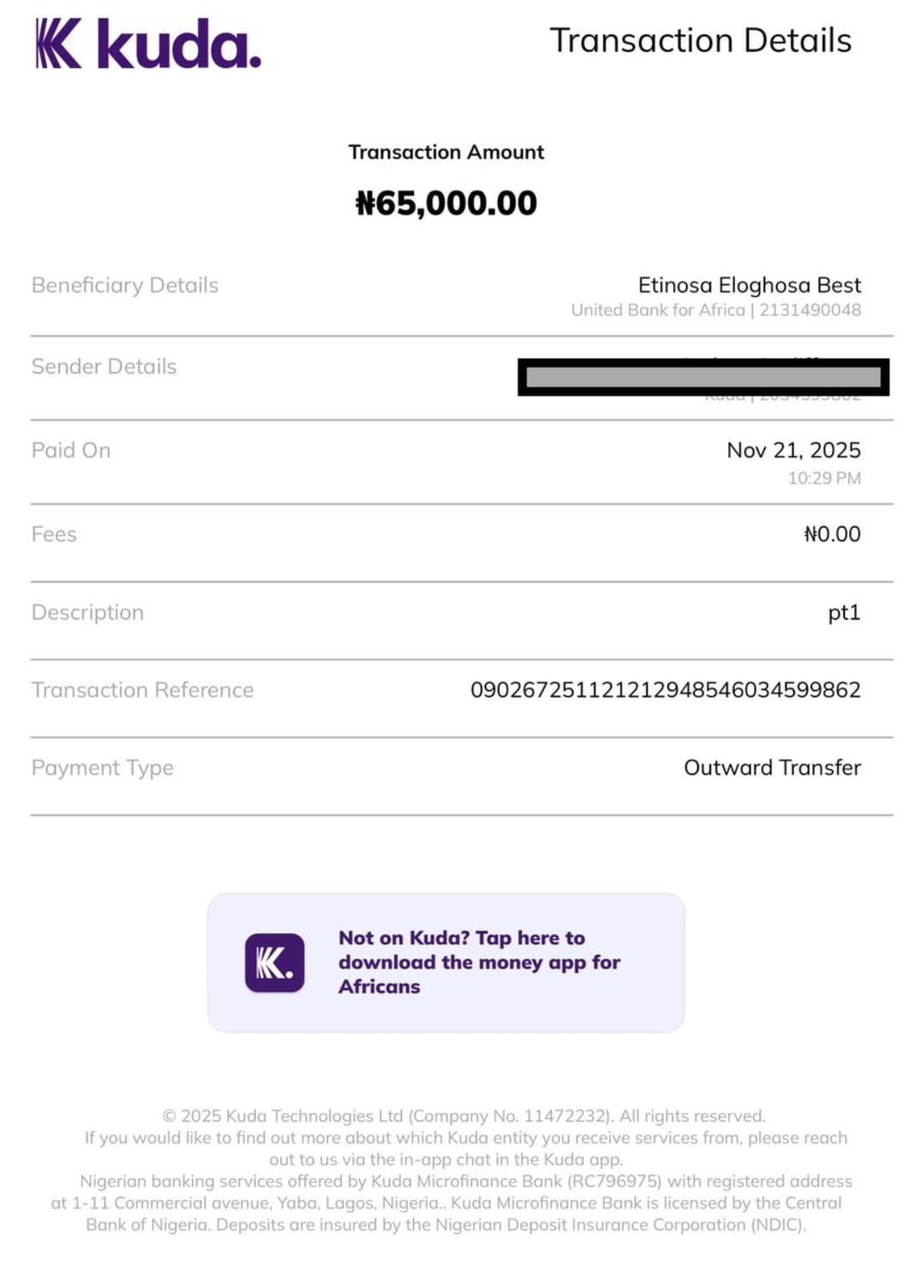
Task: Click the Beneficiary Details label
Action: (x=125, y=285)
